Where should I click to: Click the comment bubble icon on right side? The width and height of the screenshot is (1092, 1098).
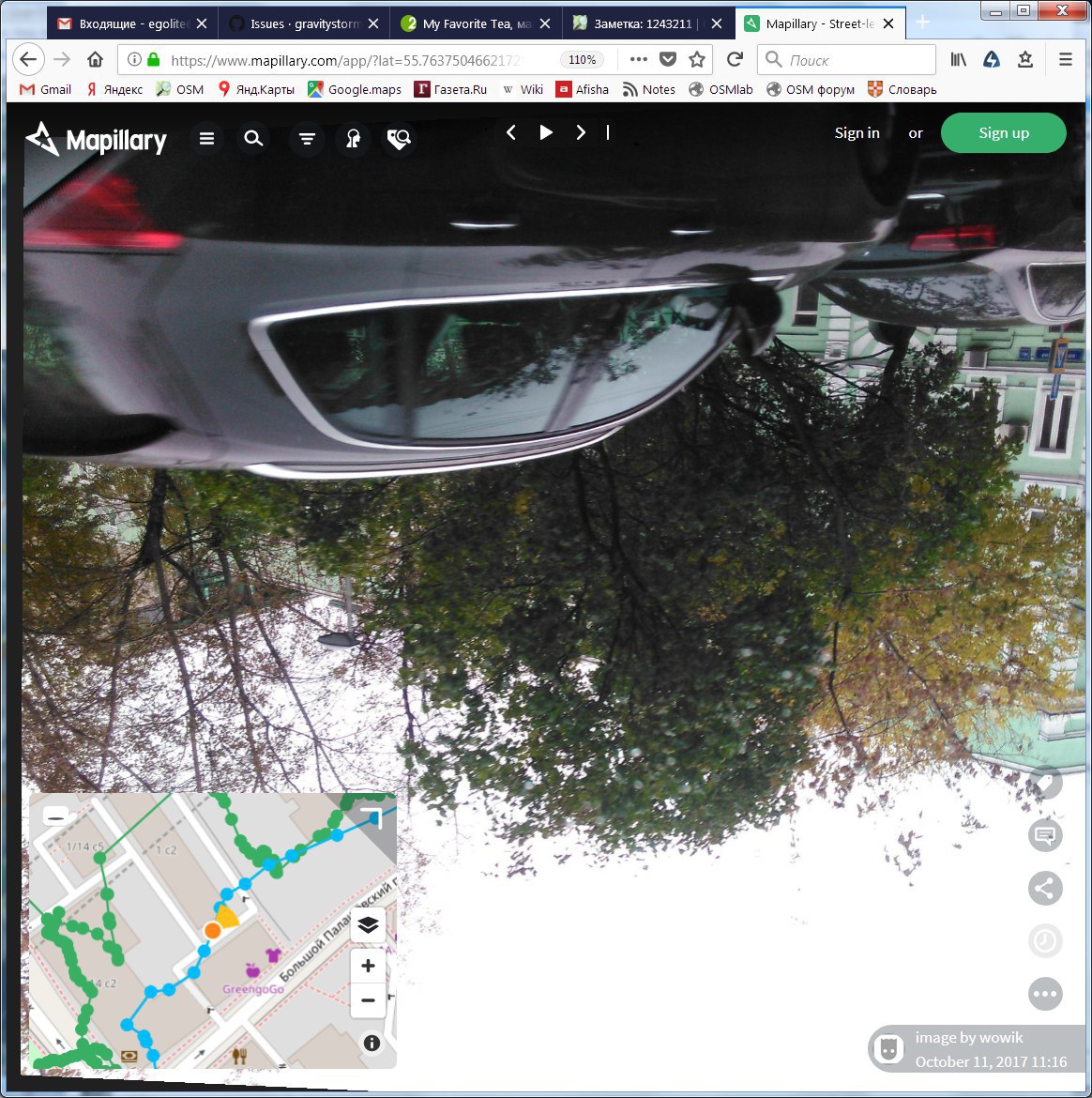pos(1045,834)
